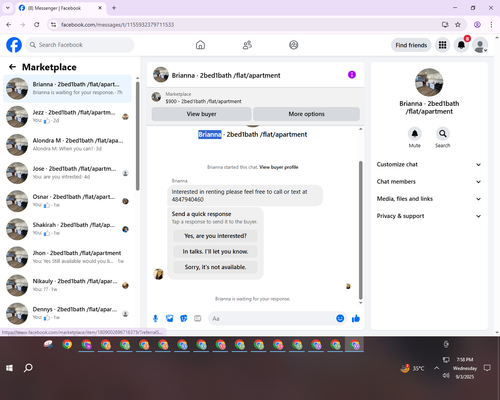This screenshot has width=500, height=400.
Task: Send quick response 'In talks. I'll let you know.'
Action: point(215,251)
